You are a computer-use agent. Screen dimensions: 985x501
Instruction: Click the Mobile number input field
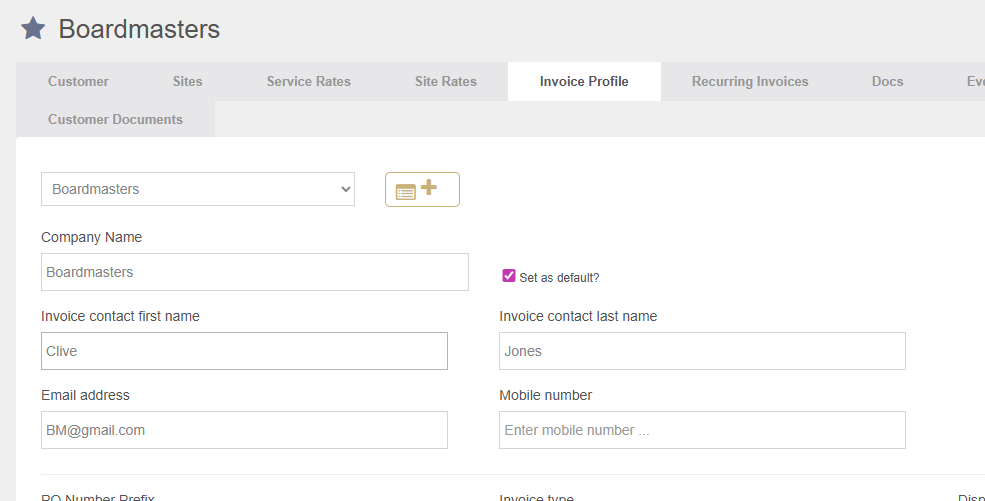[702, 430]
